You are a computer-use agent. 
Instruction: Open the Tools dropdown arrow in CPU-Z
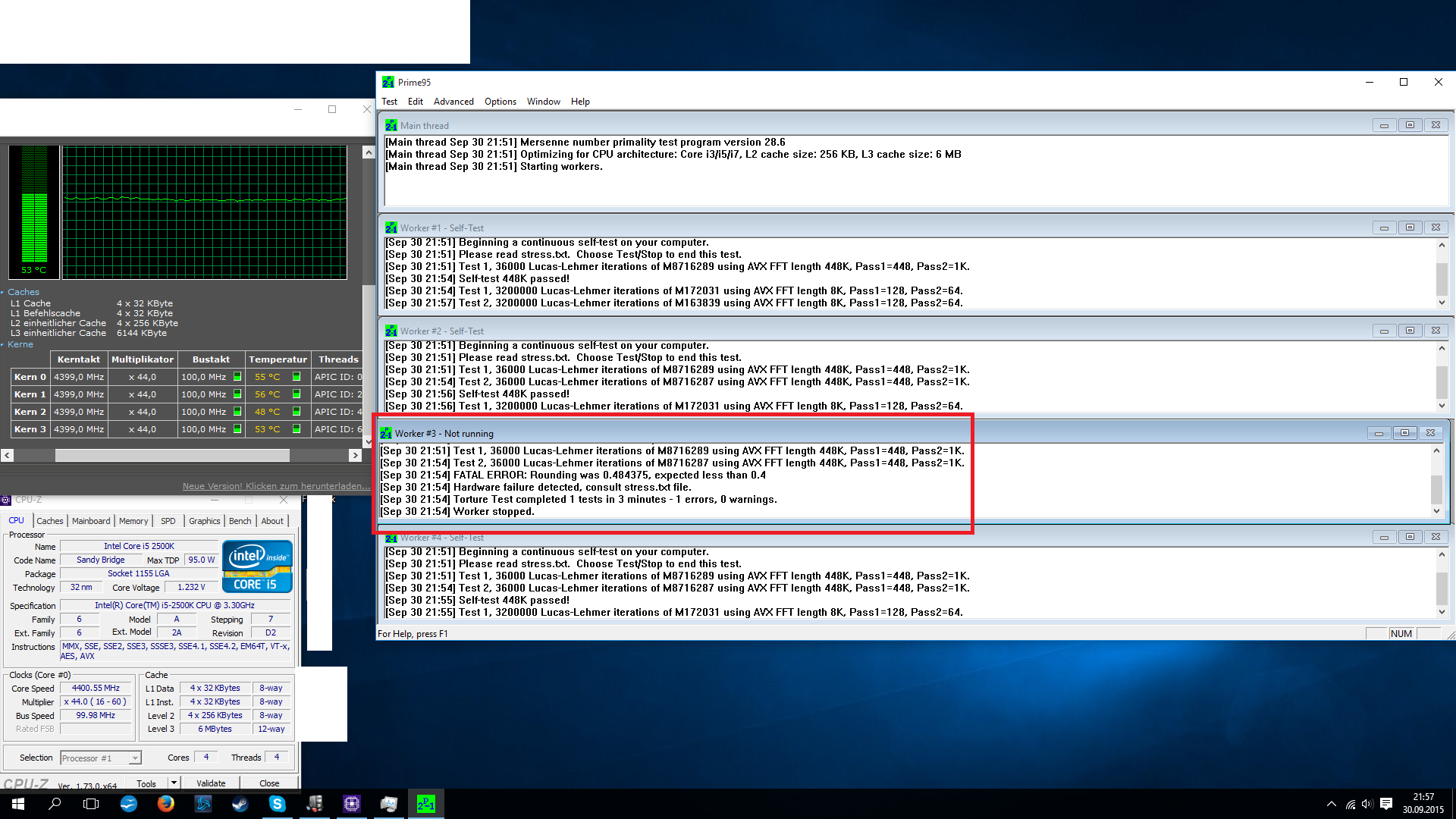(174, 783)
